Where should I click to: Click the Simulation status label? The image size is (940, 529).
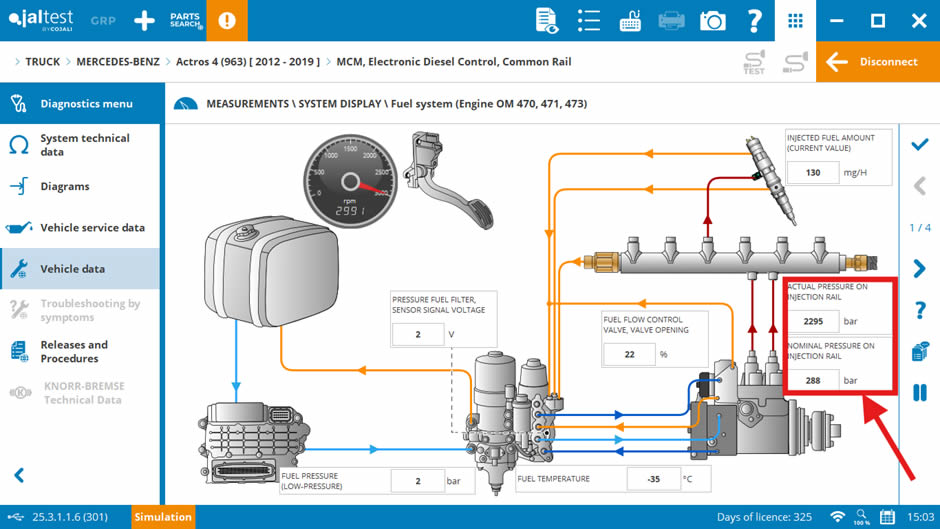tap(162, 517)
